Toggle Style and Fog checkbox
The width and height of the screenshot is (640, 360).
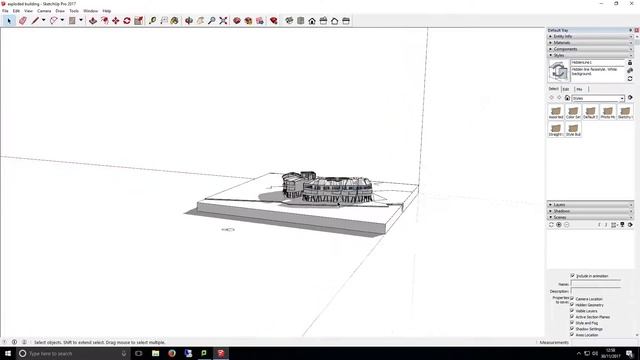pos(572,322)
